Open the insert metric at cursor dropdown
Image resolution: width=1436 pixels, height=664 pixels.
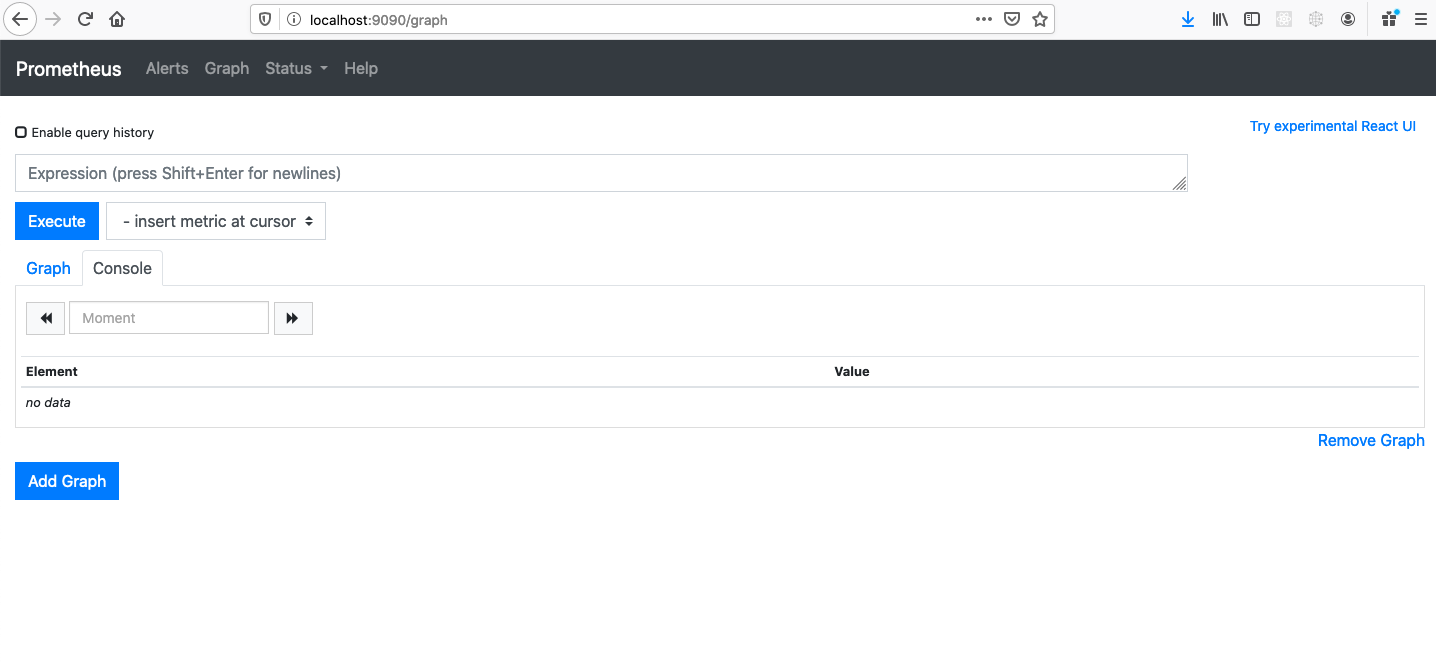coord(216,221)
